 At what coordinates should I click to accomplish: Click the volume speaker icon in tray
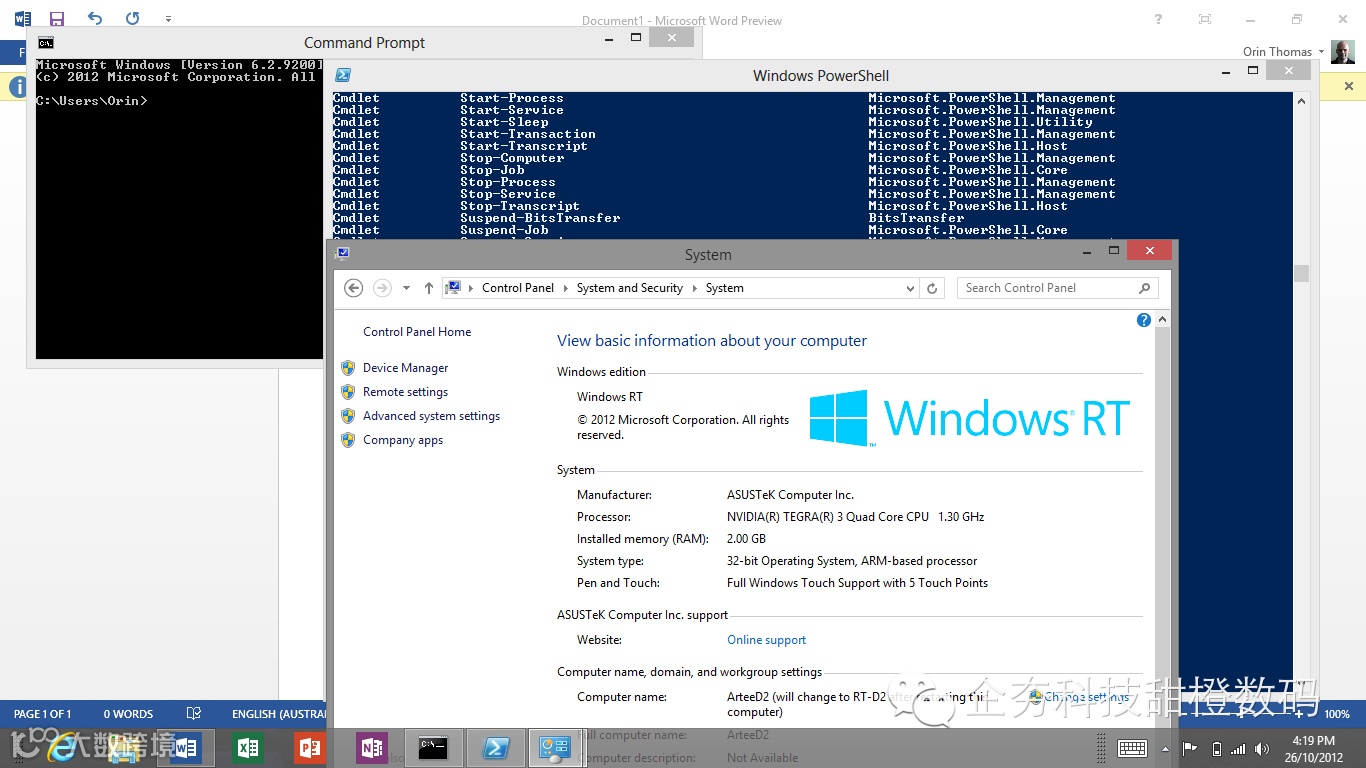(x=1263, y=748)
